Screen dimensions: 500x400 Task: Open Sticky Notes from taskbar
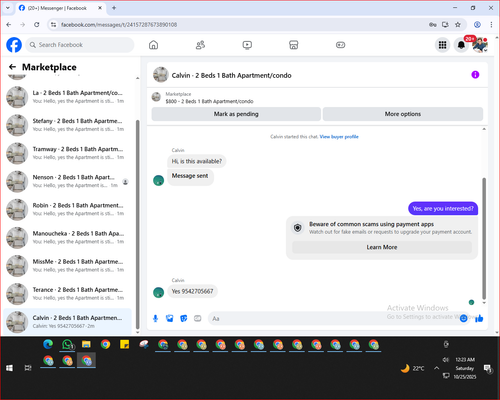[125, 344]
